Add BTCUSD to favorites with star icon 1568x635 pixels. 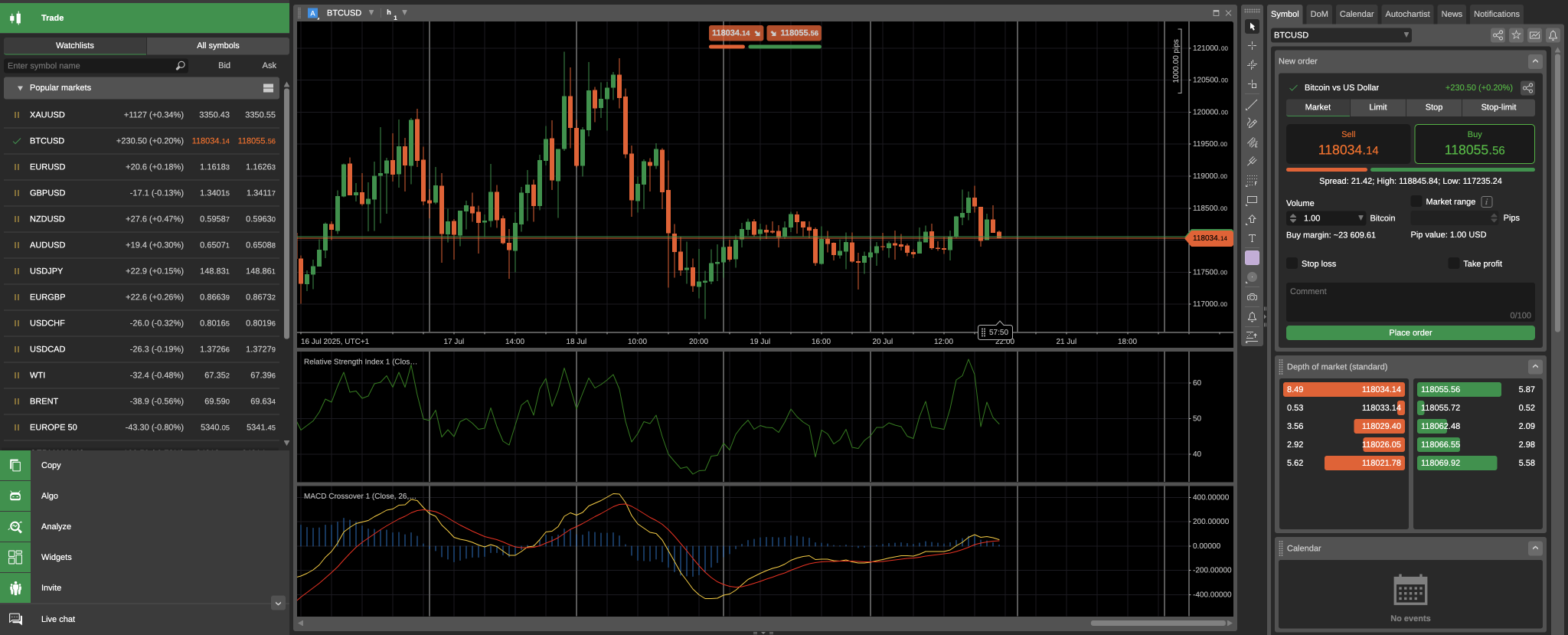point(1516,35)
